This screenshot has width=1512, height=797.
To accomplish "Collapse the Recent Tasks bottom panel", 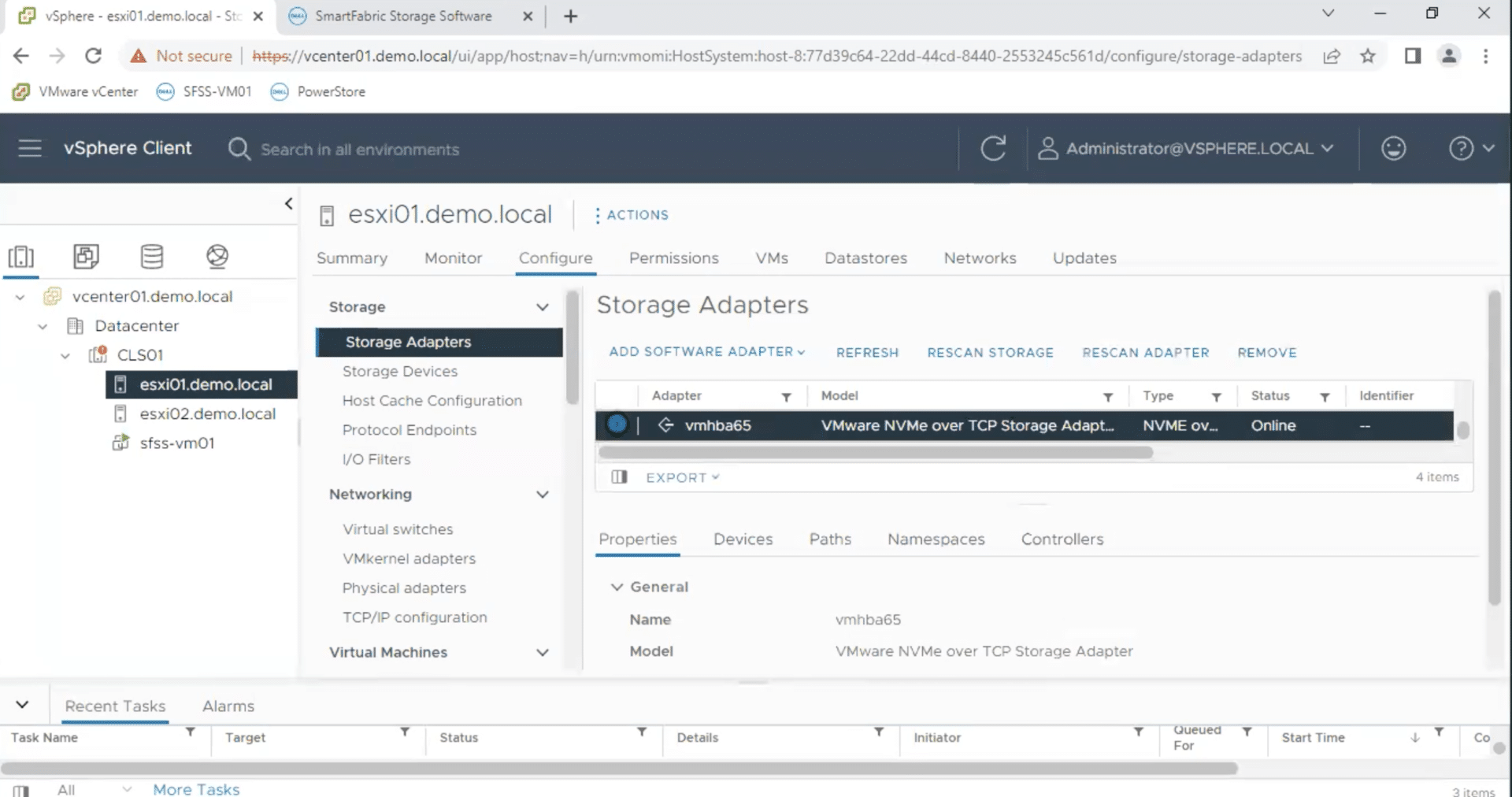I will tap(22, 705).
